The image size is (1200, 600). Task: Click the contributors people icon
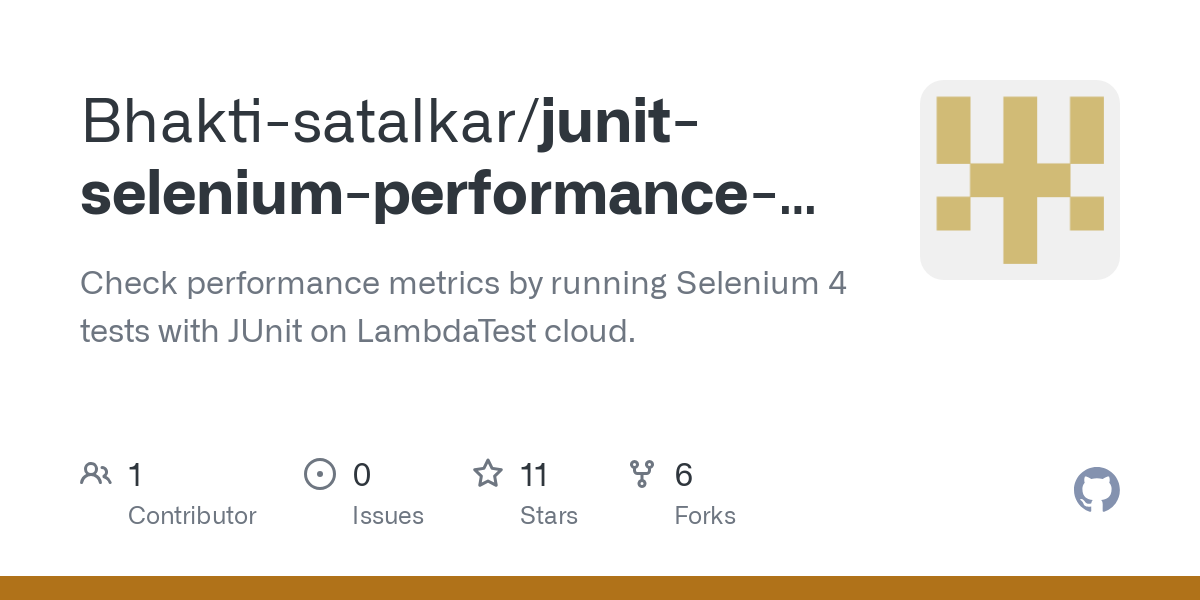[x=96, y=473]
